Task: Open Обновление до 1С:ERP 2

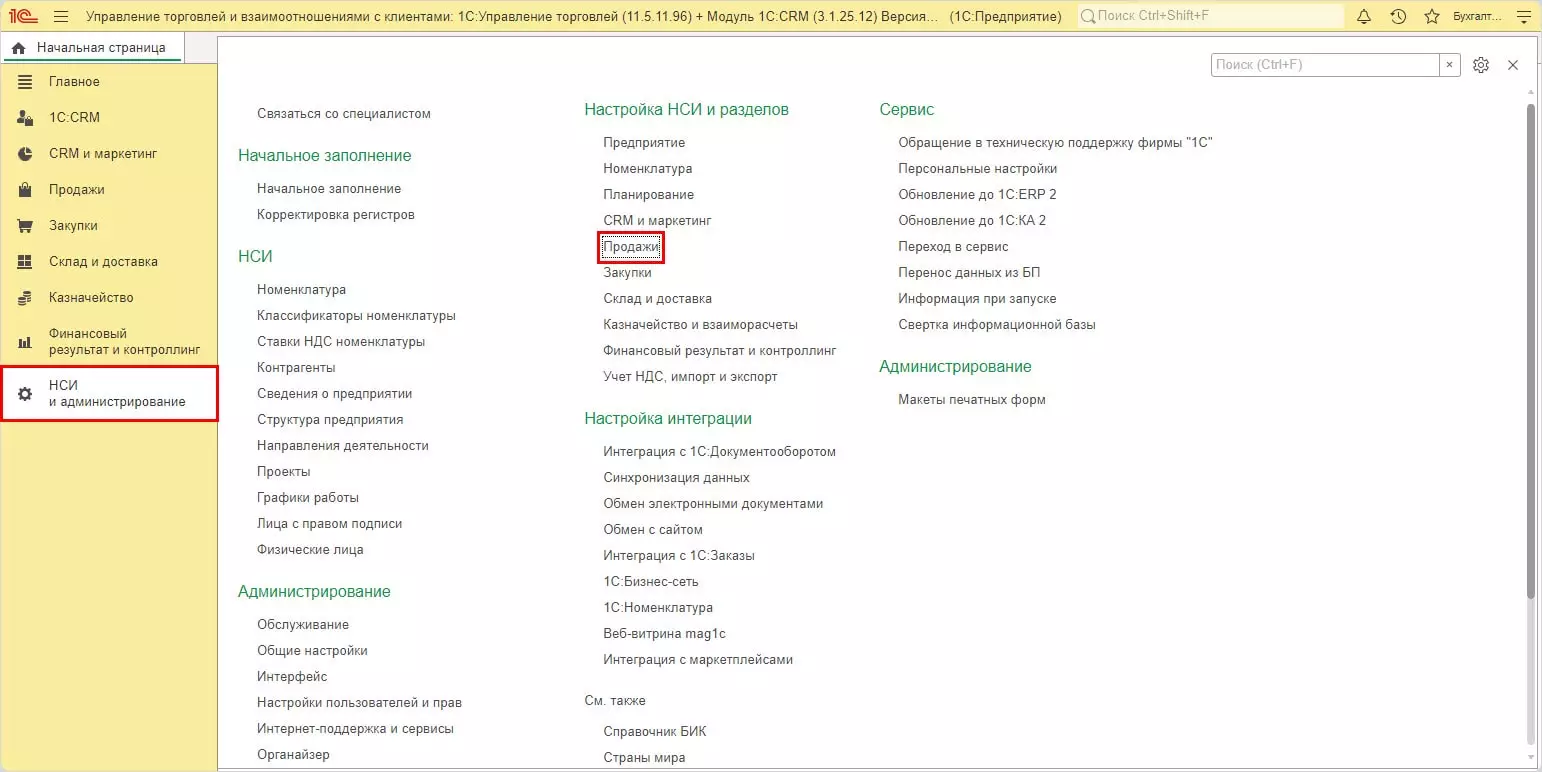Action: tap(977, 195)
